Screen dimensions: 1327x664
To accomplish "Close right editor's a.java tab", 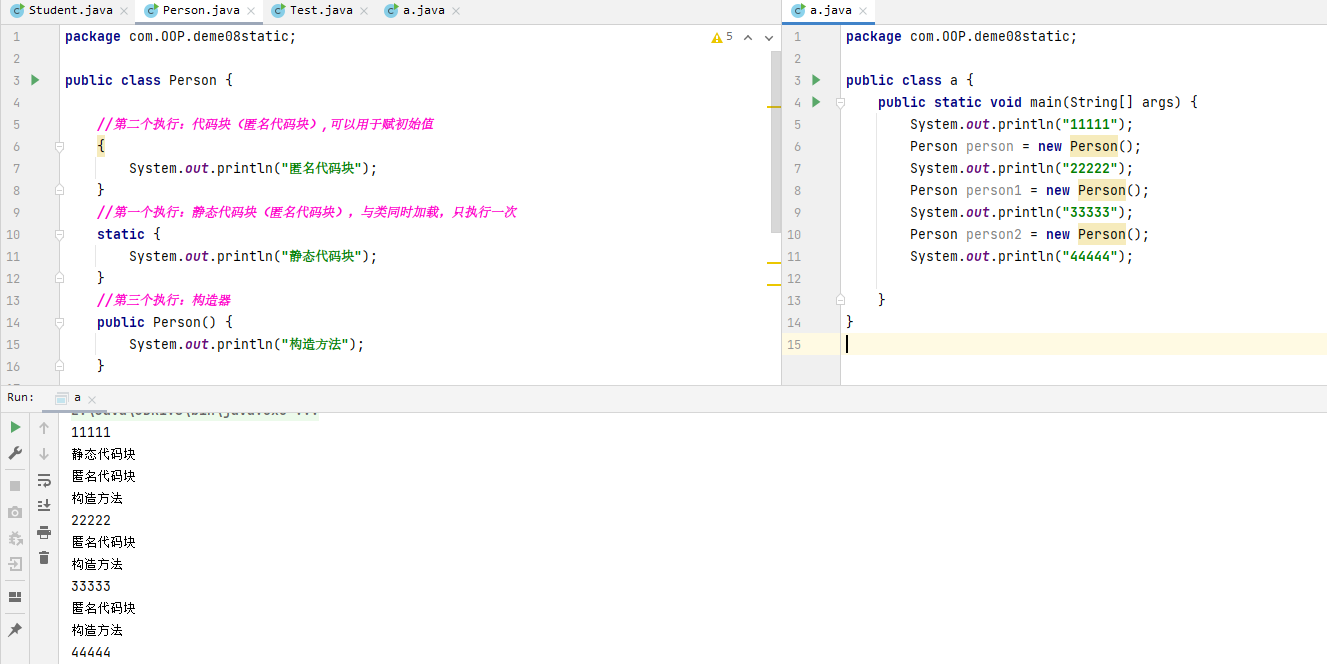I will pyautogui.click(x=863, y=11).
